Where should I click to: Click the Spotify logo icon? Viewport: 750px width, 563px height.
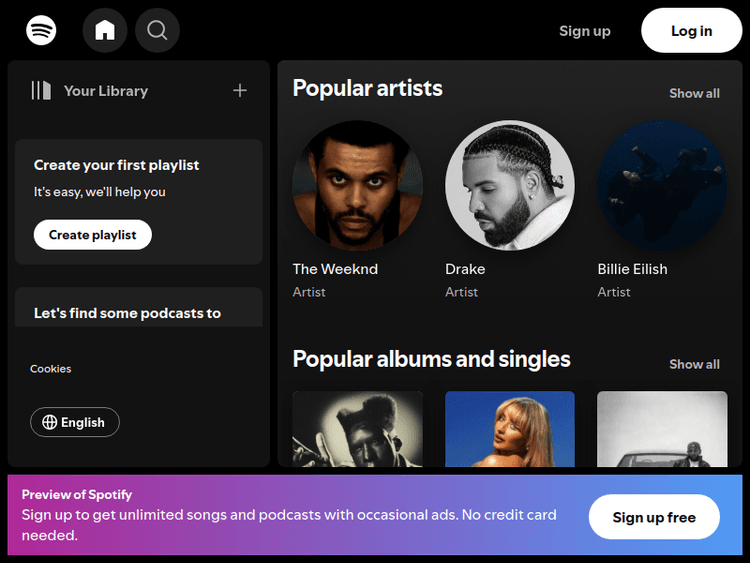pos(41,30)
